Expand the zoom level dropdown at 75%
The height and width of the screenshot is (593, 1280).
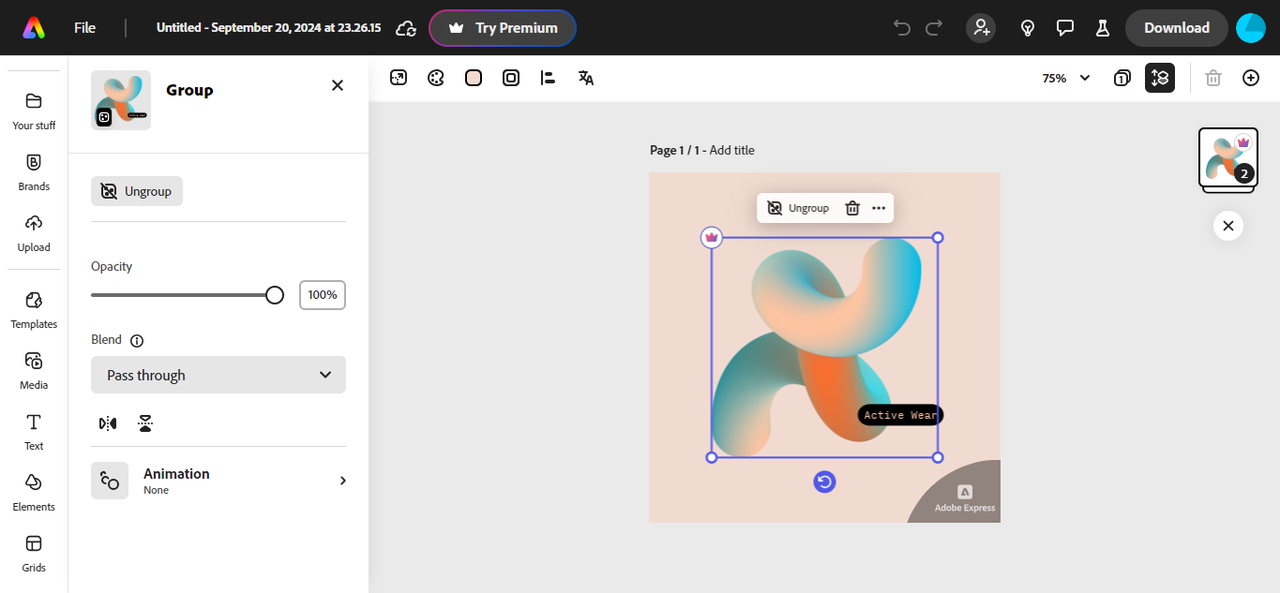click(1066, 78)
